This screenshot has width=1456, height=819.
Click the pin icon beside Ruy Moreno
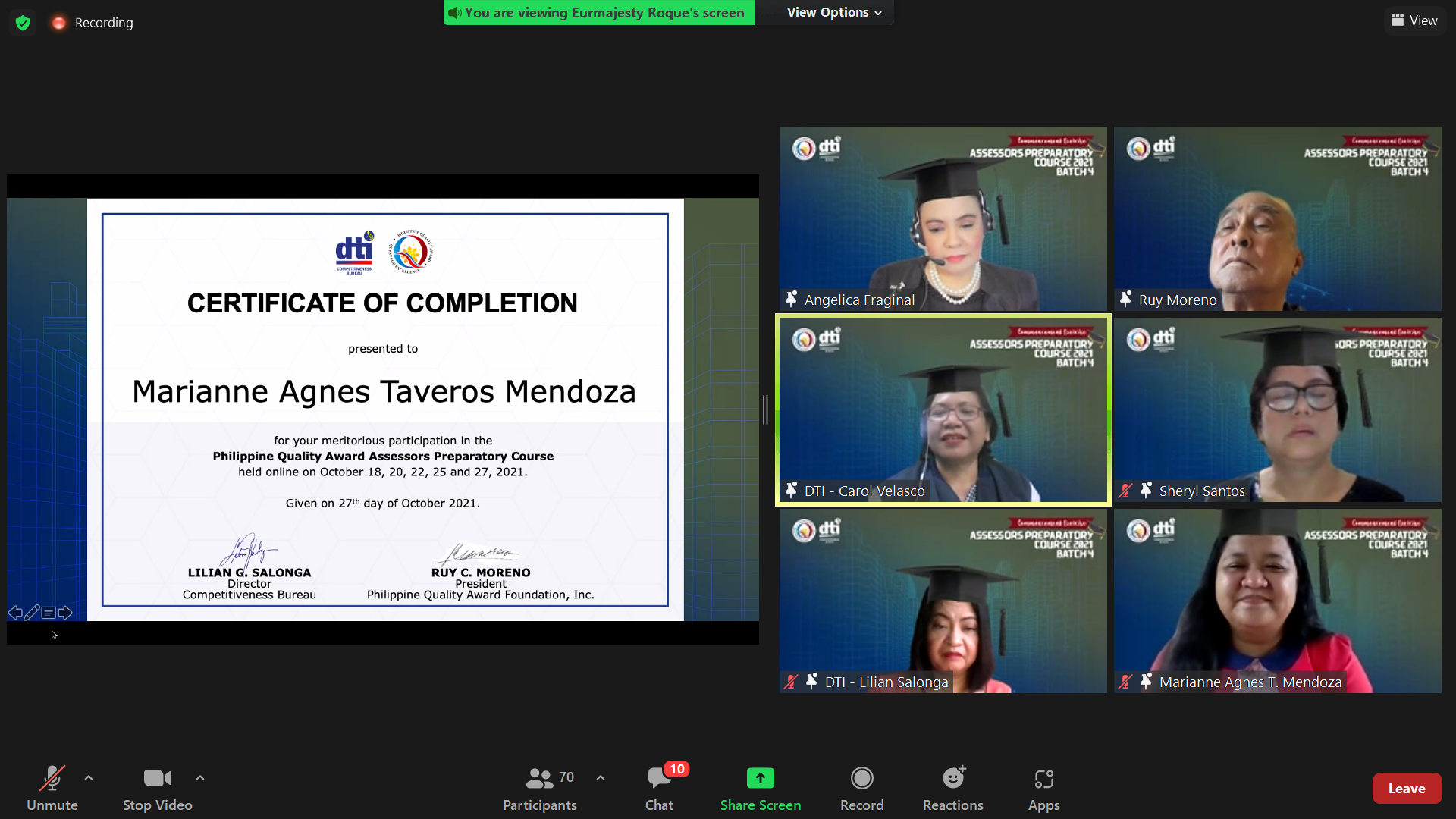(x=1125, y=300)
